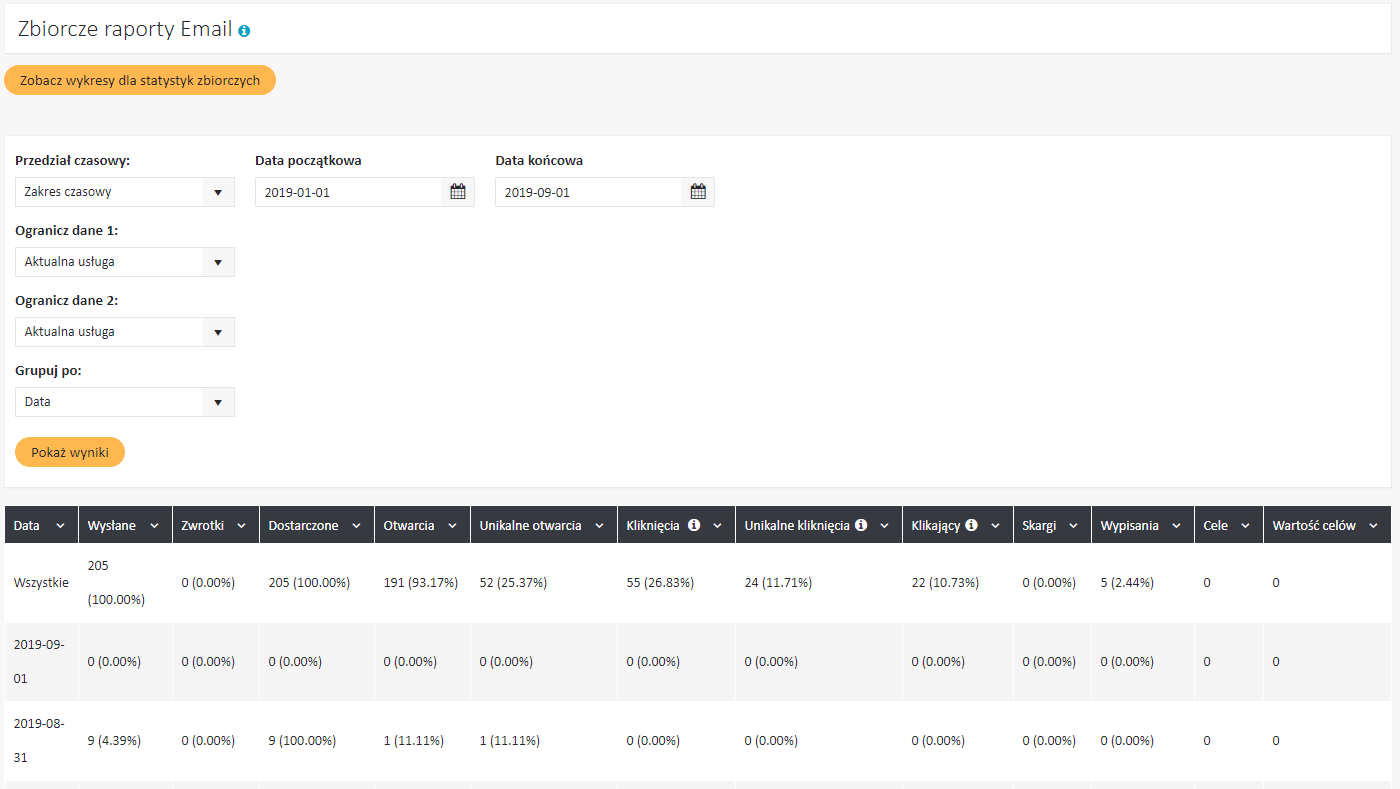The image size is (1400, 789).
Task: Click into Data początkowa date field
Action: click(348, 192)
